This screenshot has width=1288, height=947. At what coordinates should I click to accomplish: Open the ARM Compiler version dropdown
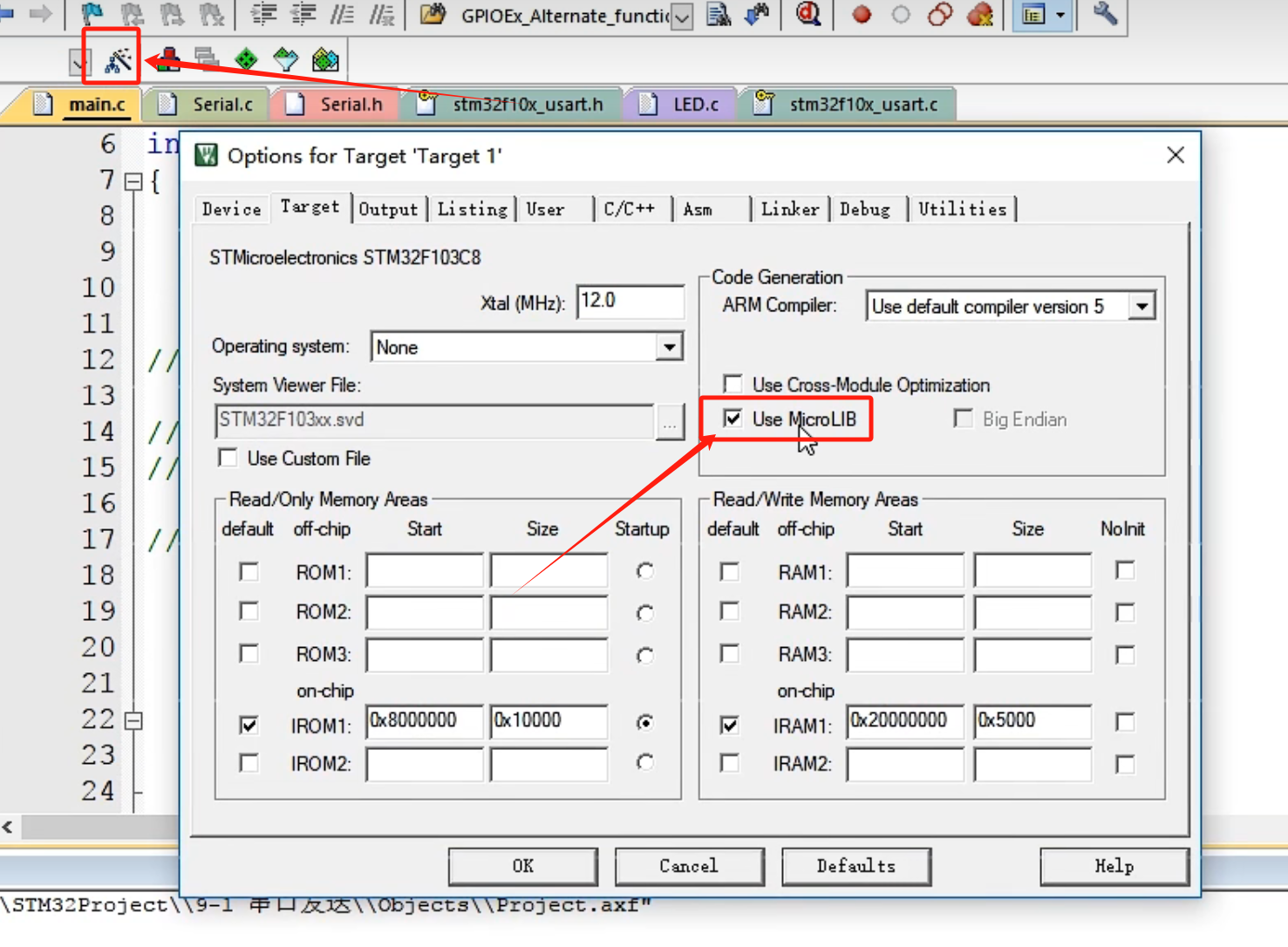(x=1141, y=306)
